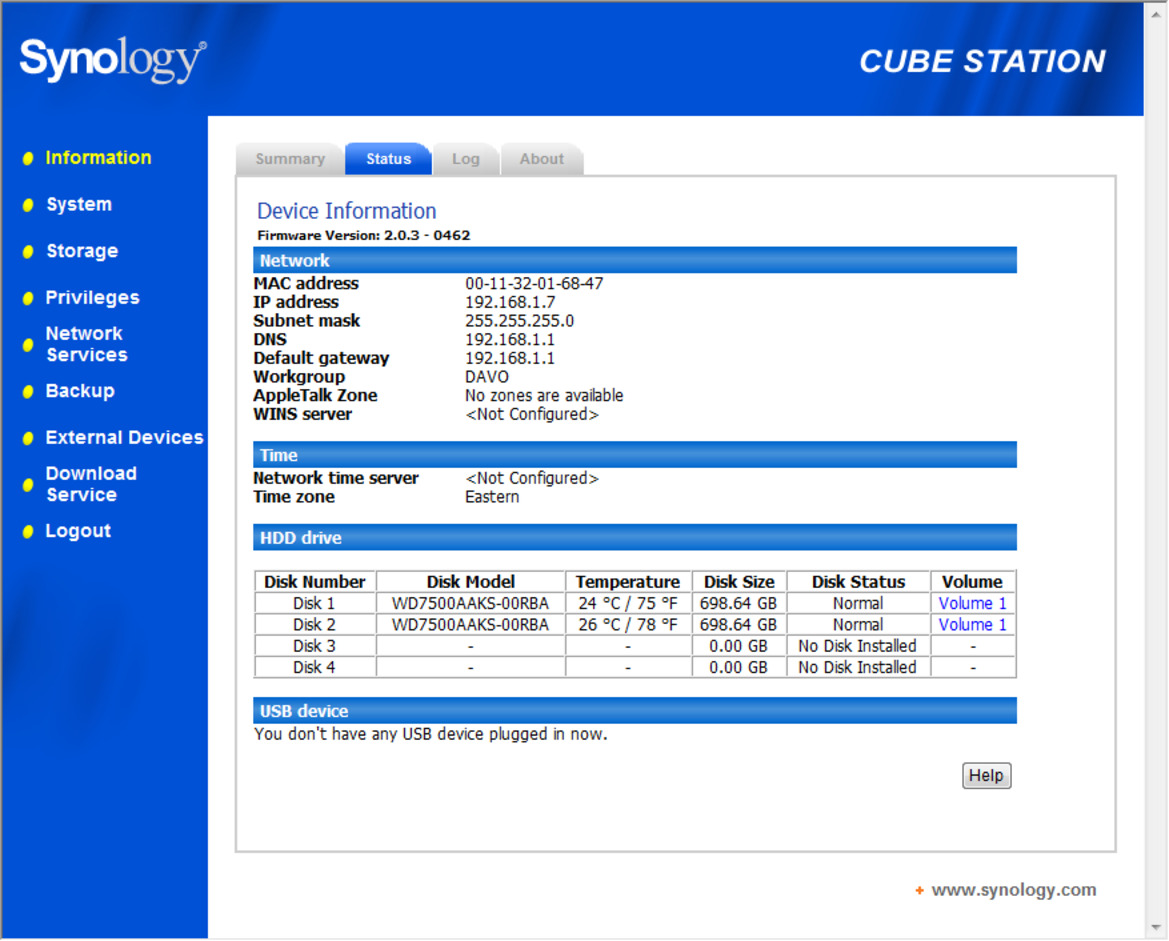
Task: Click the yellow bullet beside Storage
Action: click(x=28, y=252)
